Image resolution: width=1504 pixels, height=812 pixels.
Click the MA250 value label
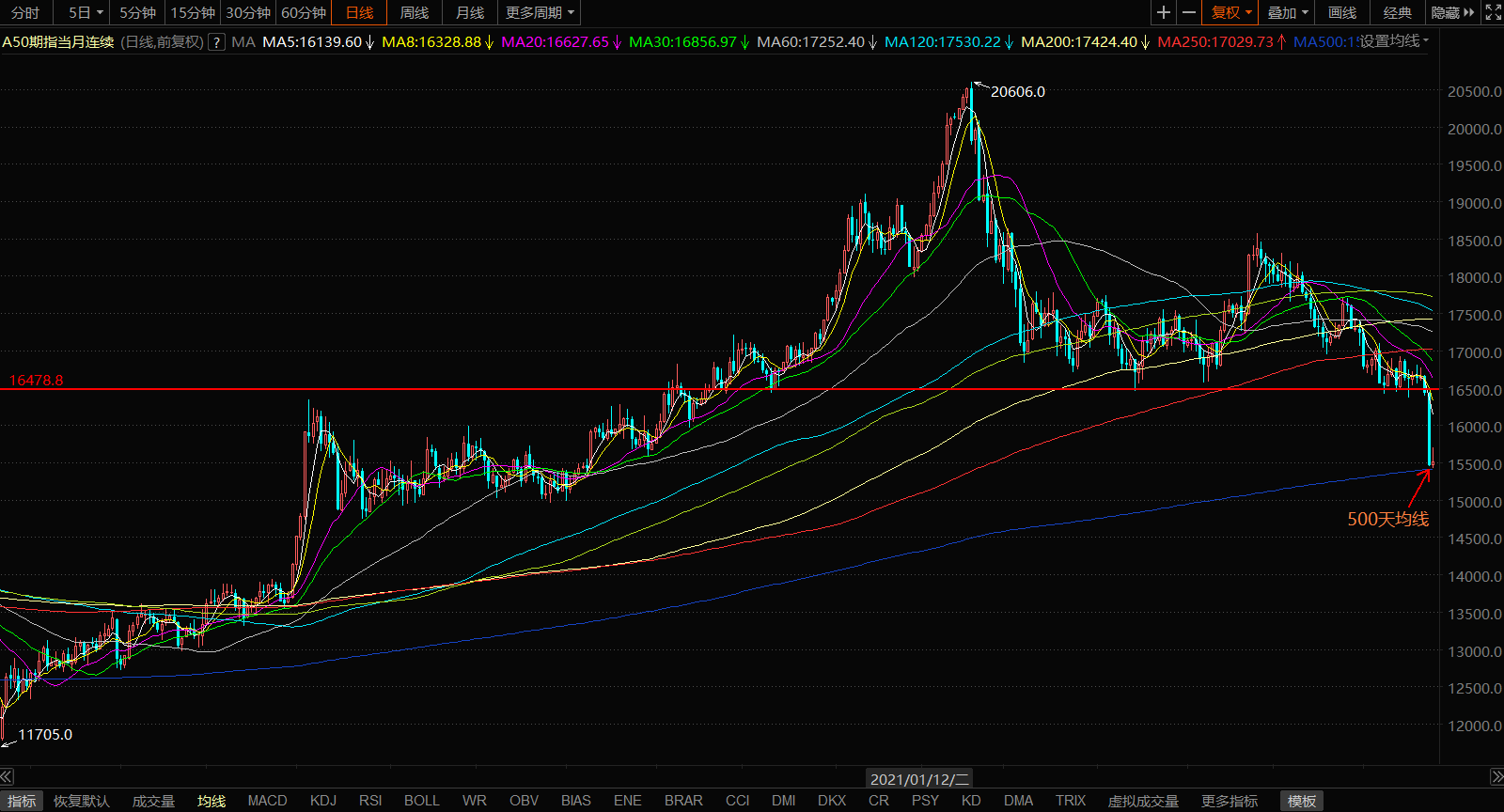tap(1222, 42)
